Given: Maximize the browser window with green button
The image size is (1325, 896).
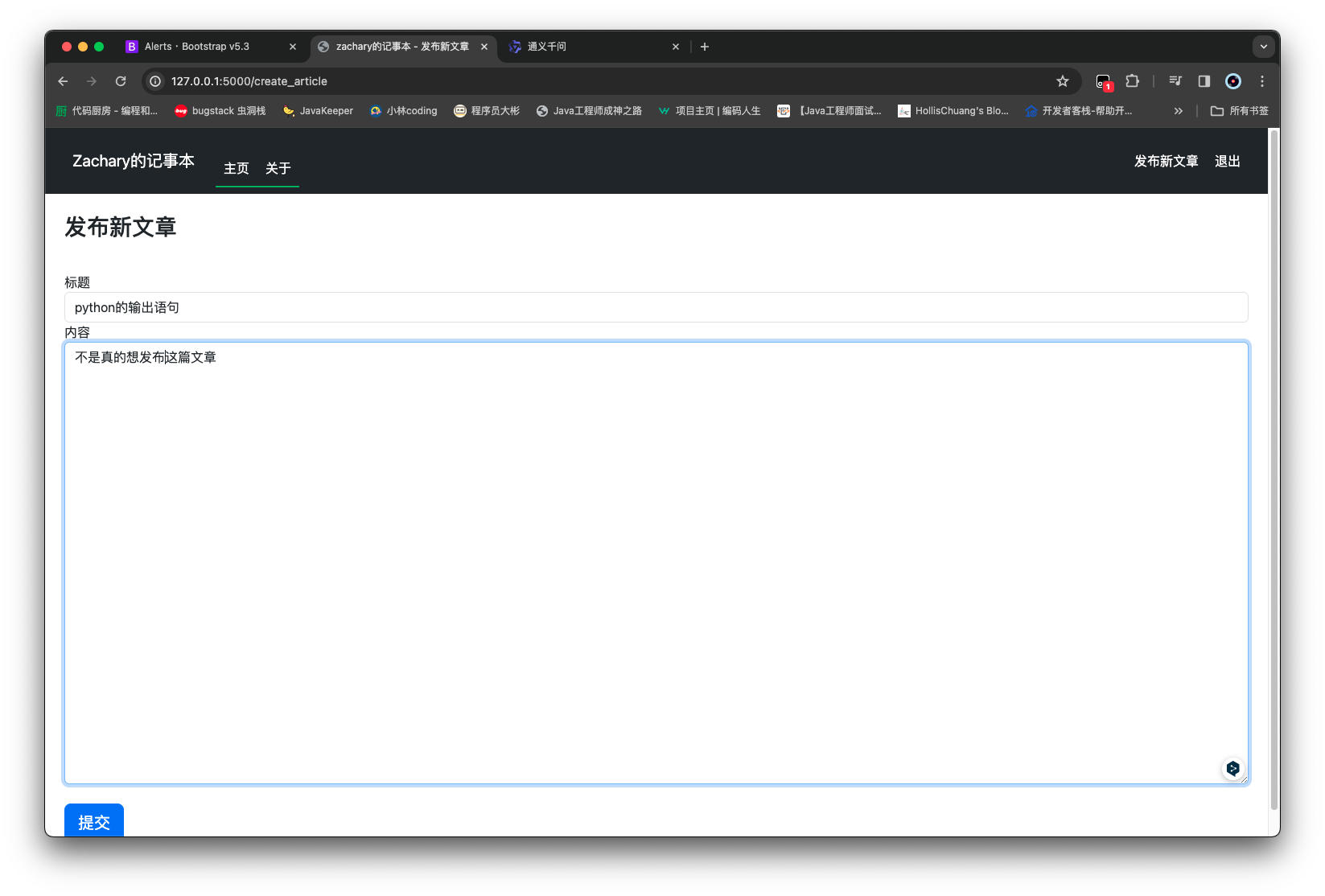Looking at the screenshot, I should 99,47.
